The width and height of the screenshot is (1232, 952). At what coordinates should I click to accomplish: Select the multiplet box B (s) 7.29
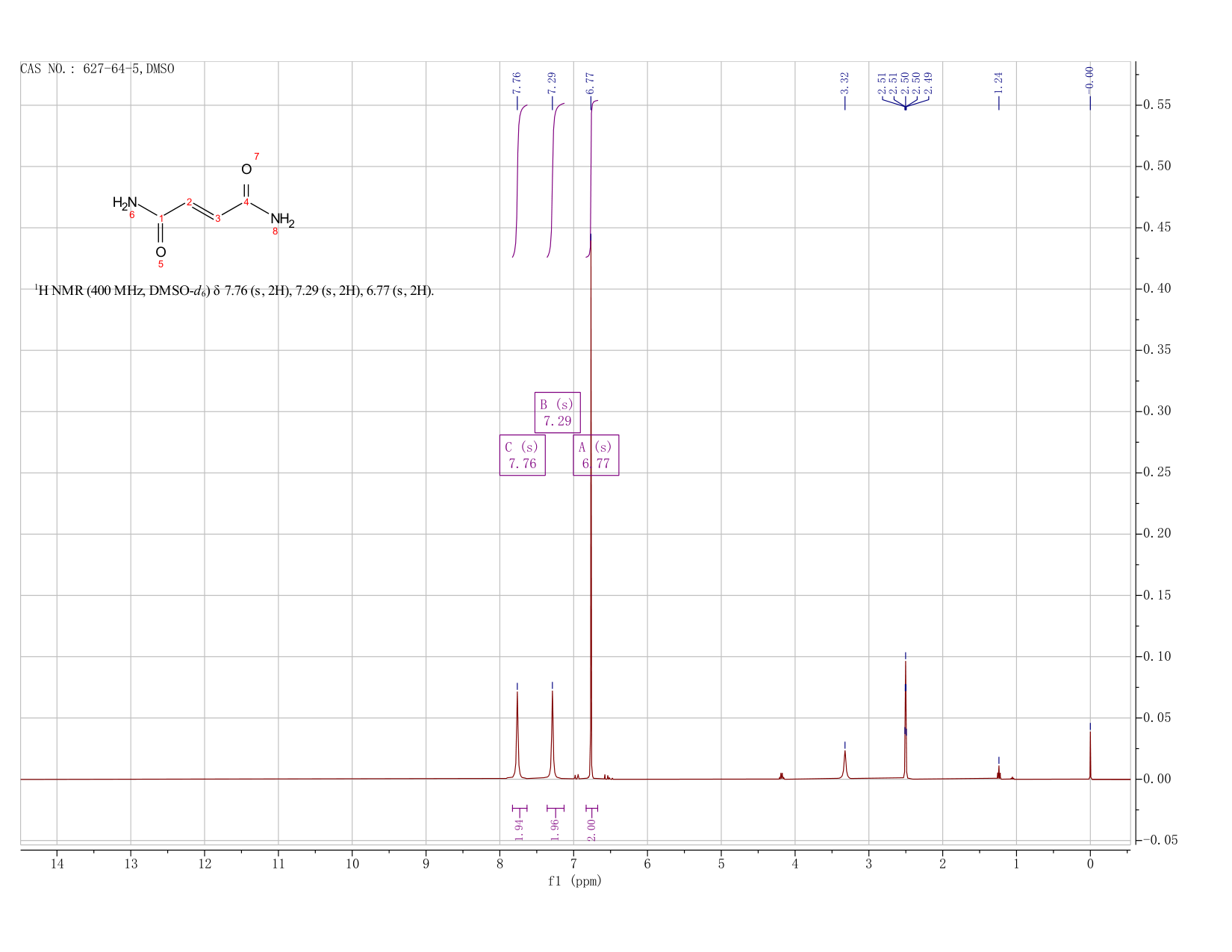click(557, 412)
